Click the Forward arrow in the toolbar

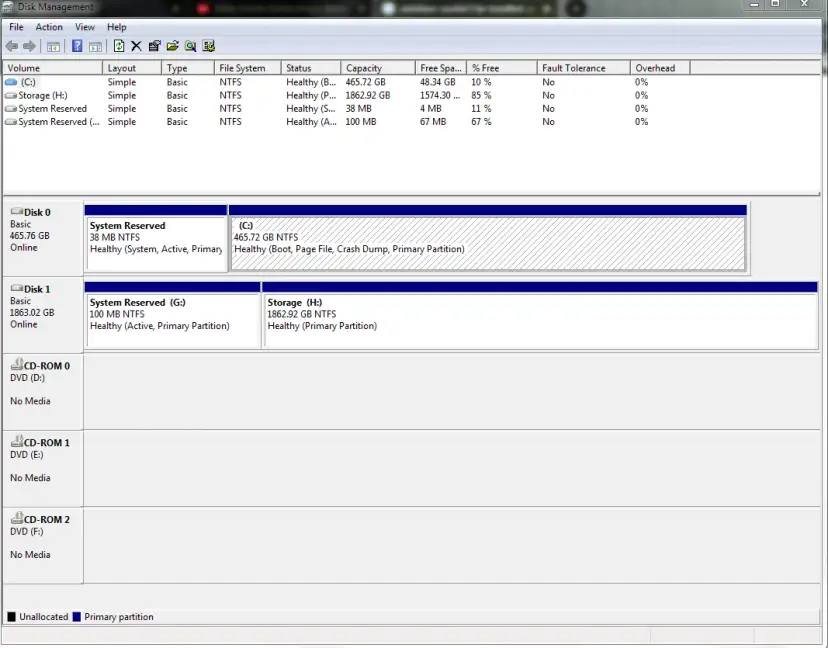[x=30, y=46]
